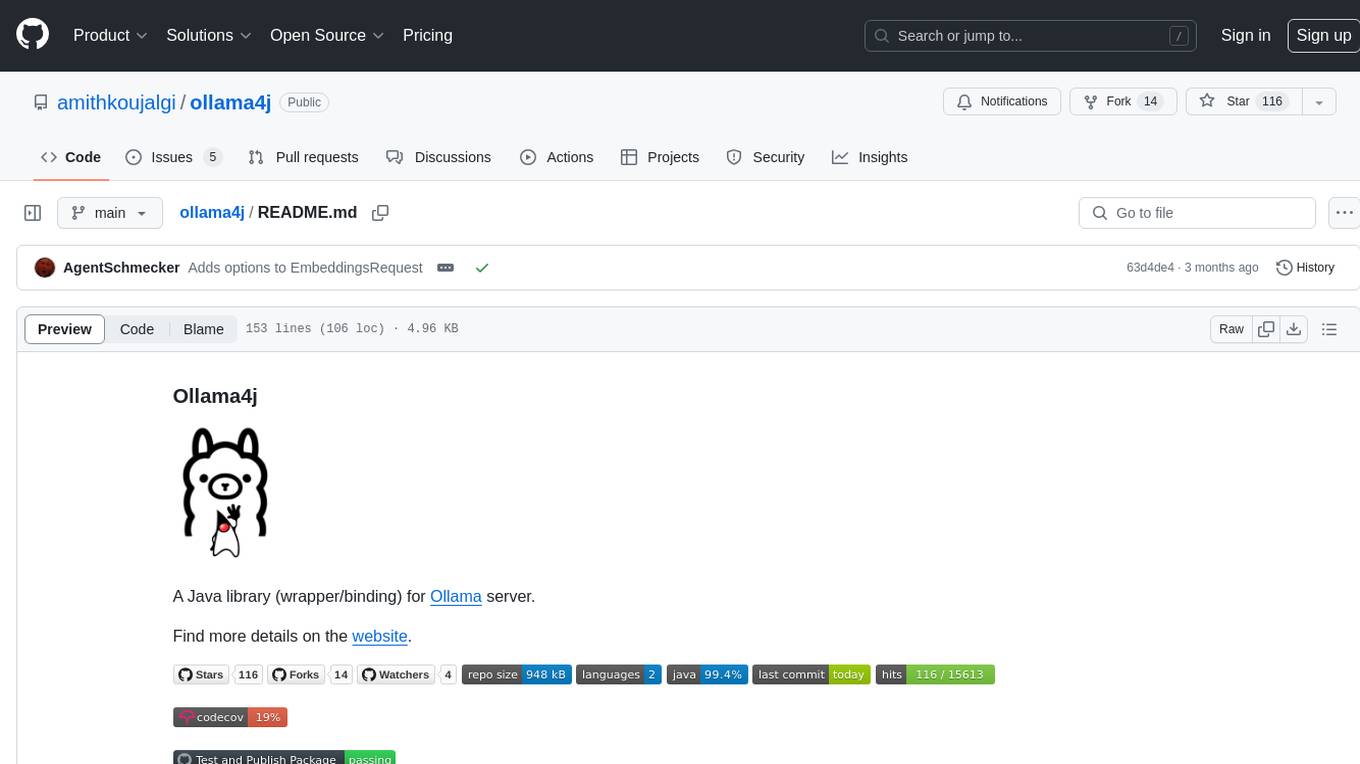Screen dimensions: 1360x764
Task: Copy raw file contents
Action: [1266, 329]
